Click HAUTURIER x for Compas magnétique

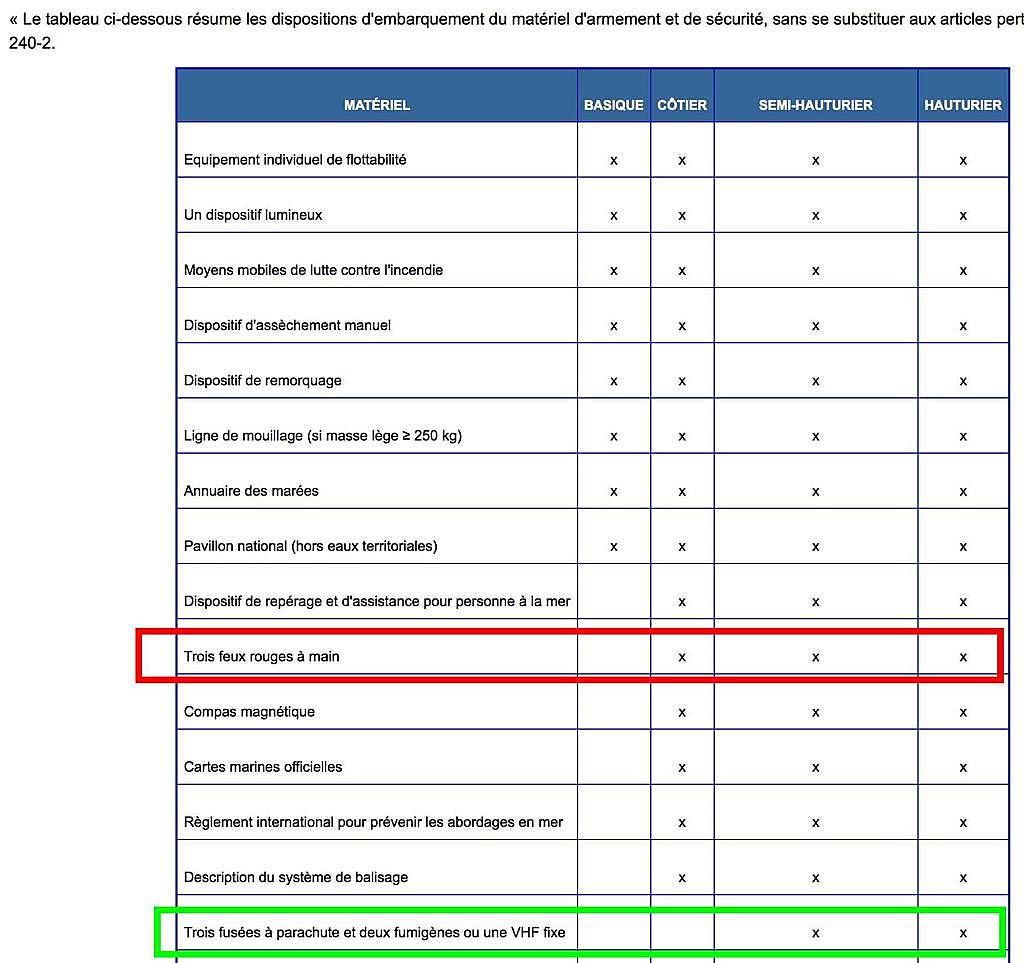(963, 713)
